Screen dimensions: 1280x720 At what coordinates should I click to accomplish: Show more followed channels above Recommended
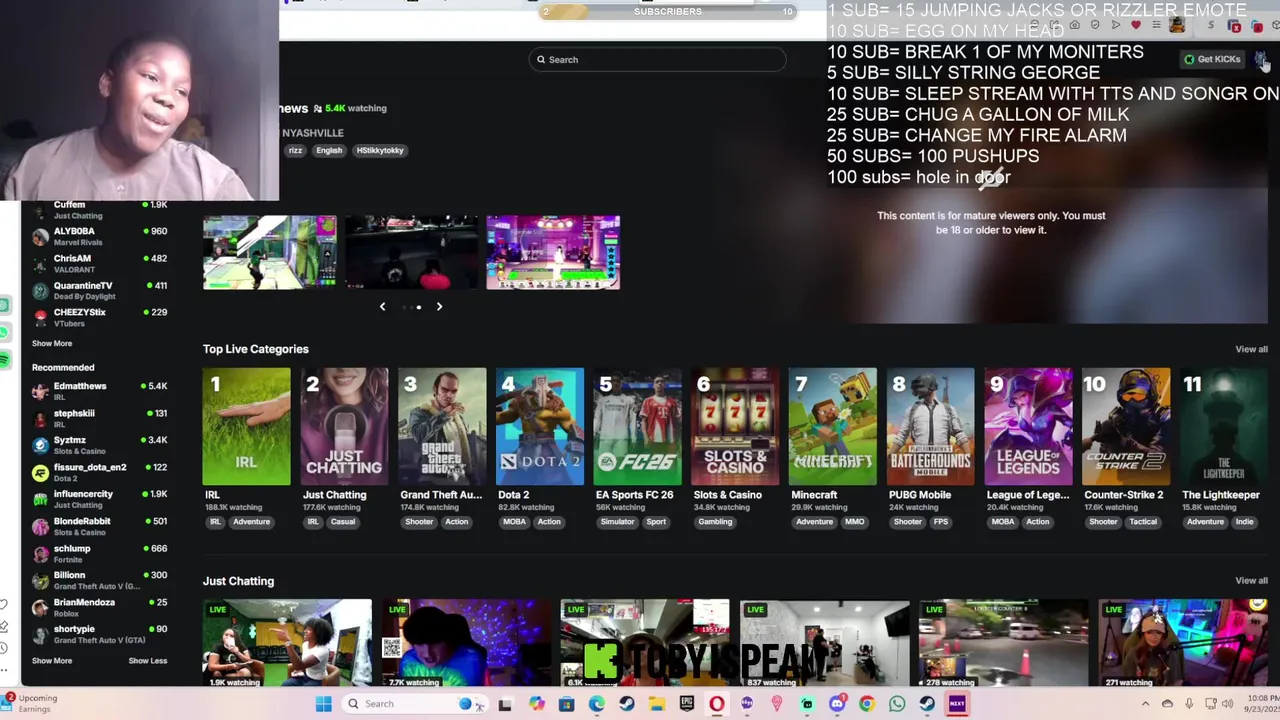pyautogui.click(x=52, y=343)
